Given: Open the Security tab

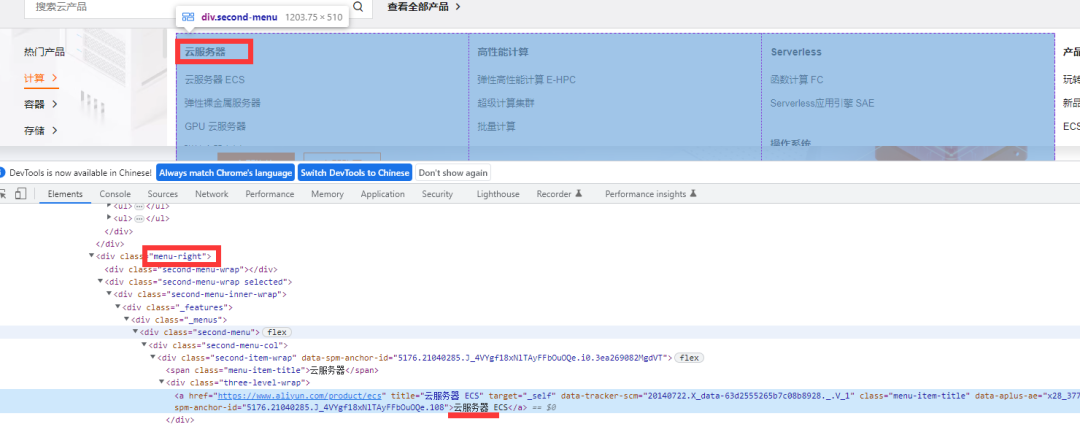Looking at the screenshot, I should click(437, 194).
